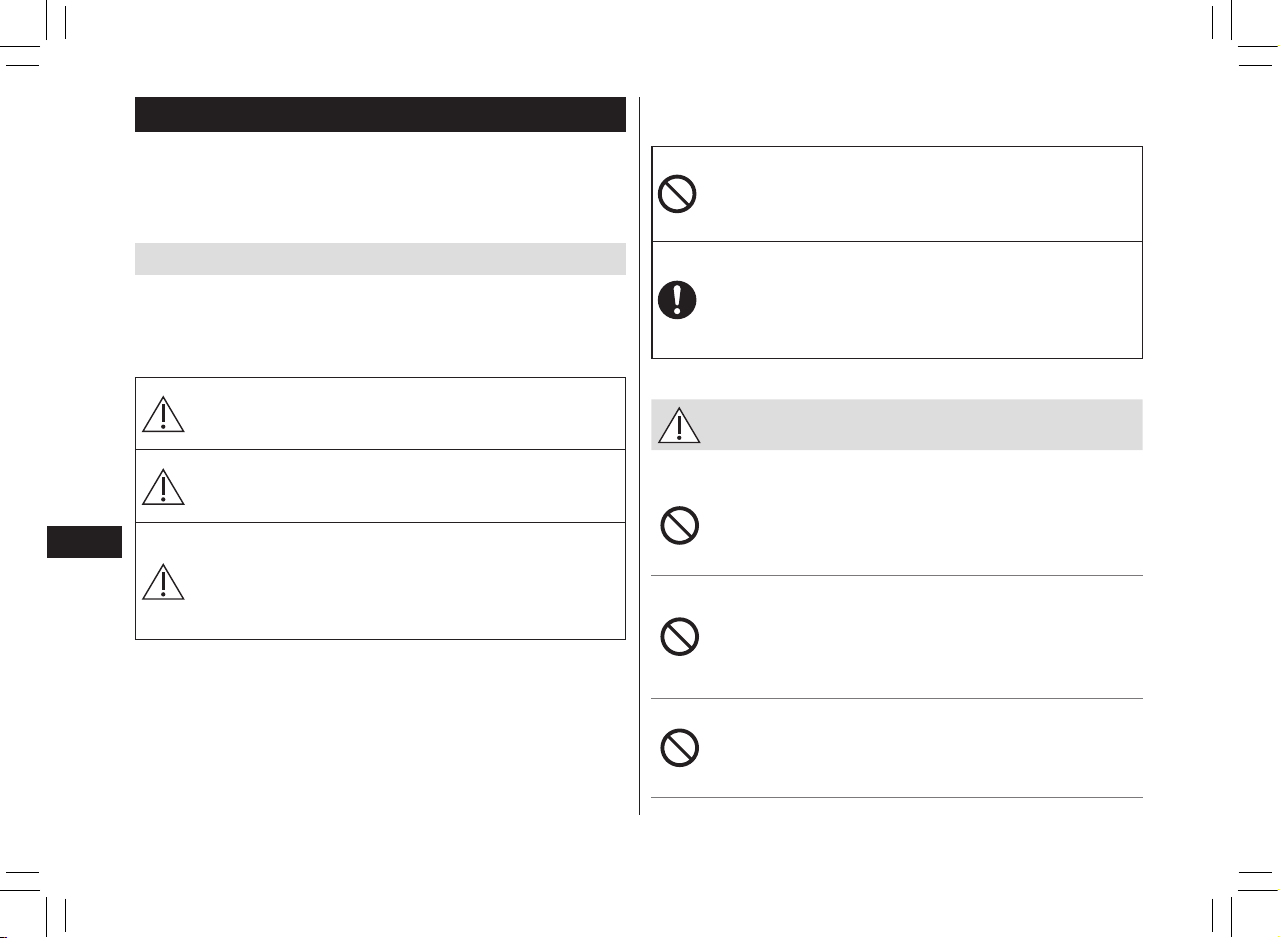Click the second prohibition symbol below the gray banner
Viewport: 1279px width, 938px height.
(x=679, y=636)
